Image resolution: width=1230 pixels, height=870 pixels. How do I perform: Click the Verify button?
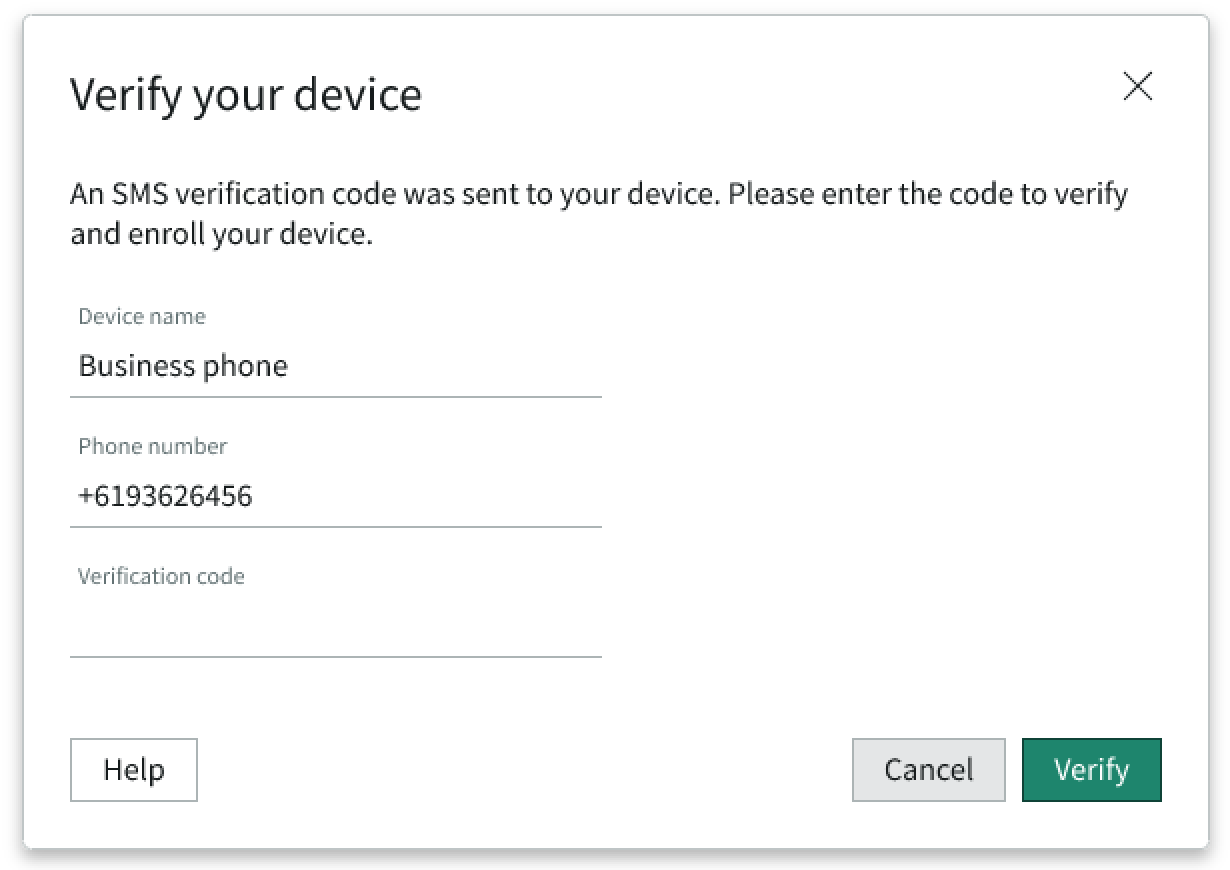pos(1091,770)
